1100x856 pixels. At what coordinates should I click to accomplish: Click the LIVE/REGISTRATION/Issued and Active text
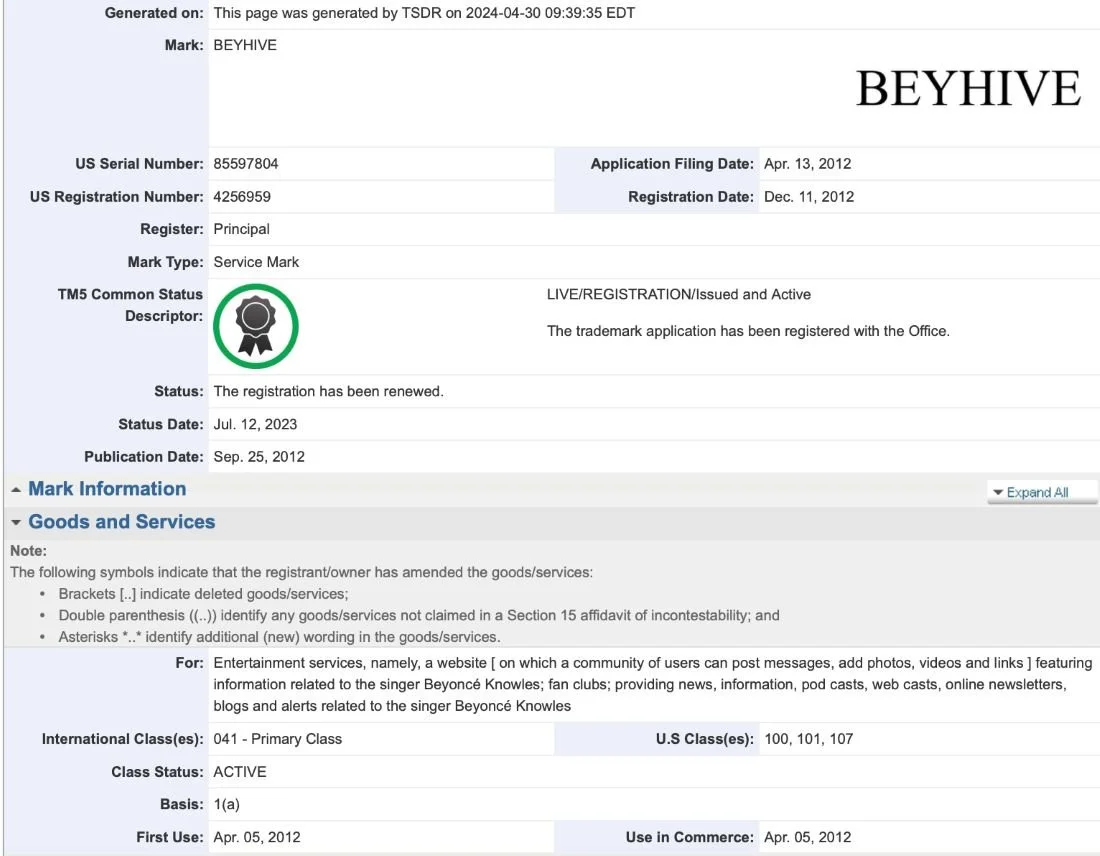click(678, 295)
